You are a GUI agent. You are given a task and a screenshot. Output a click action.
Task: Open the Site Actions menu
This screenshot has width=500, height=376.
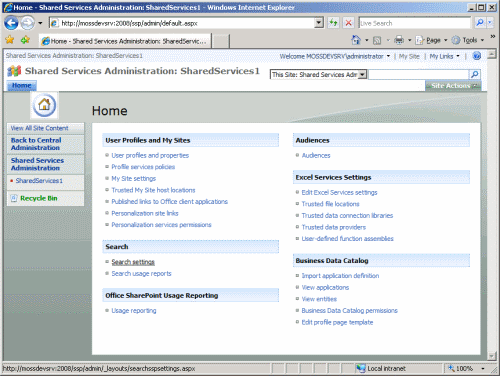453,86
